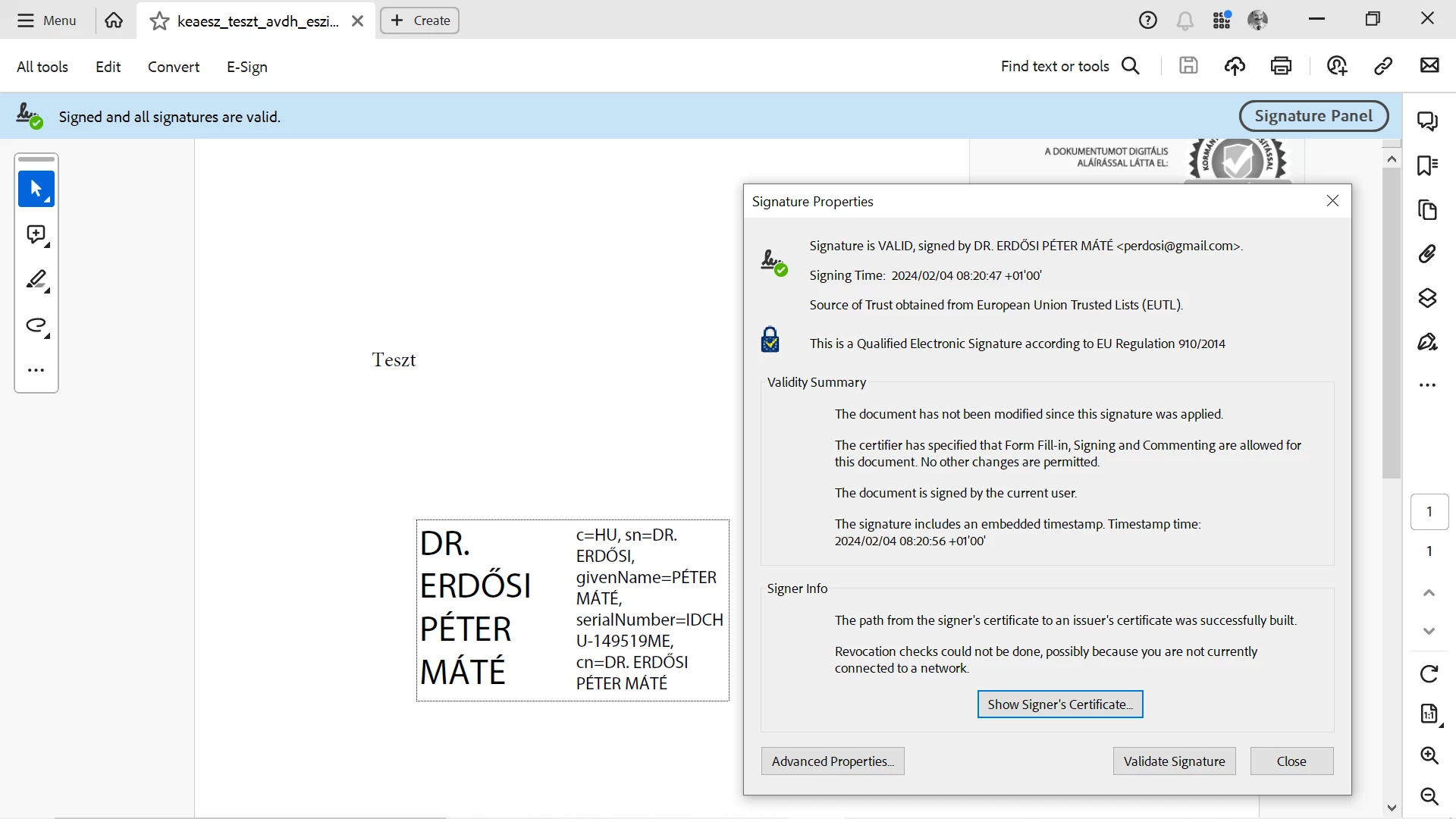Image resolution: width=1456 pixels, height=819 pixels.
Task: Click the upload to cloud icon
Action: (x=1235, y=66)
